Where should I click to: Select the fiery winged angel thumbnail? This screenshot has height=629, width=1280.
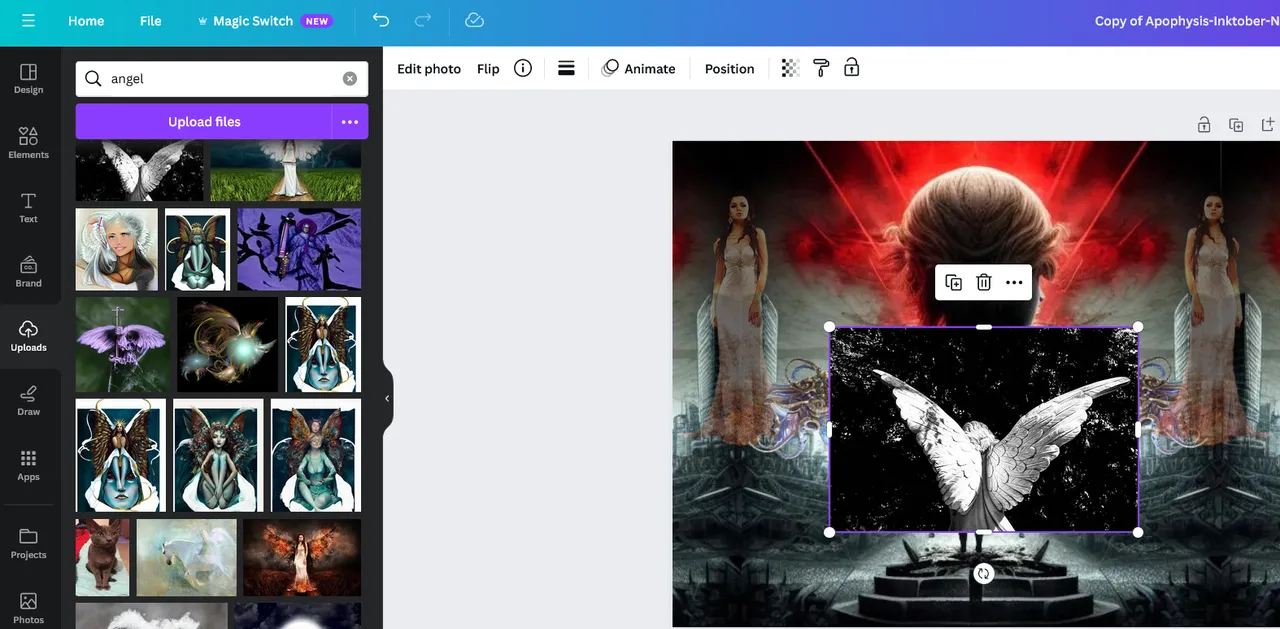302,557
